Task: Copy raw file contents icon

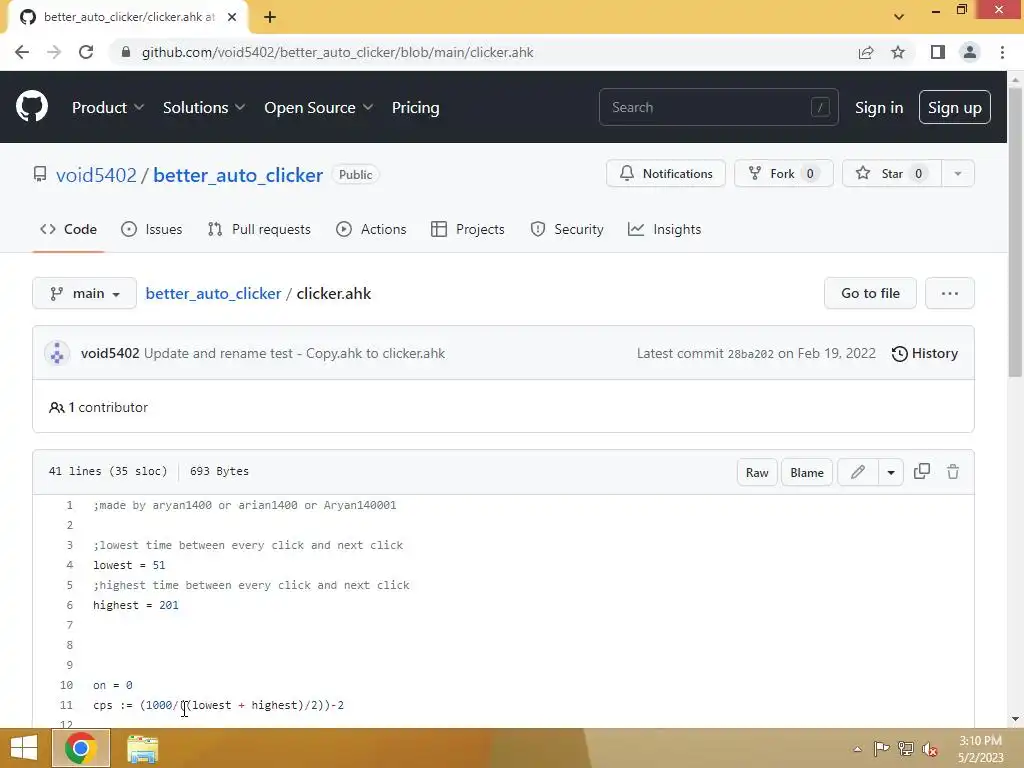Action: (x=921, y=472)
